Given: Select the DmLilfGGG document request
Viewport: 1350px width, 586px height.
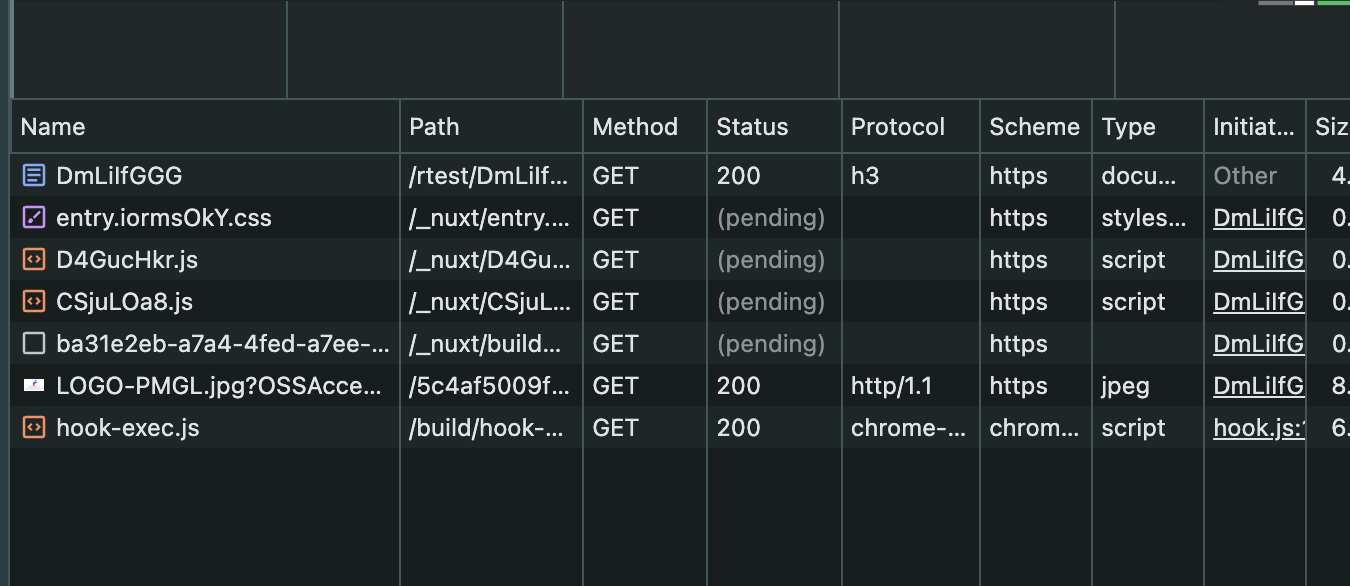Looking at the screenshot, I should point(119,176).
